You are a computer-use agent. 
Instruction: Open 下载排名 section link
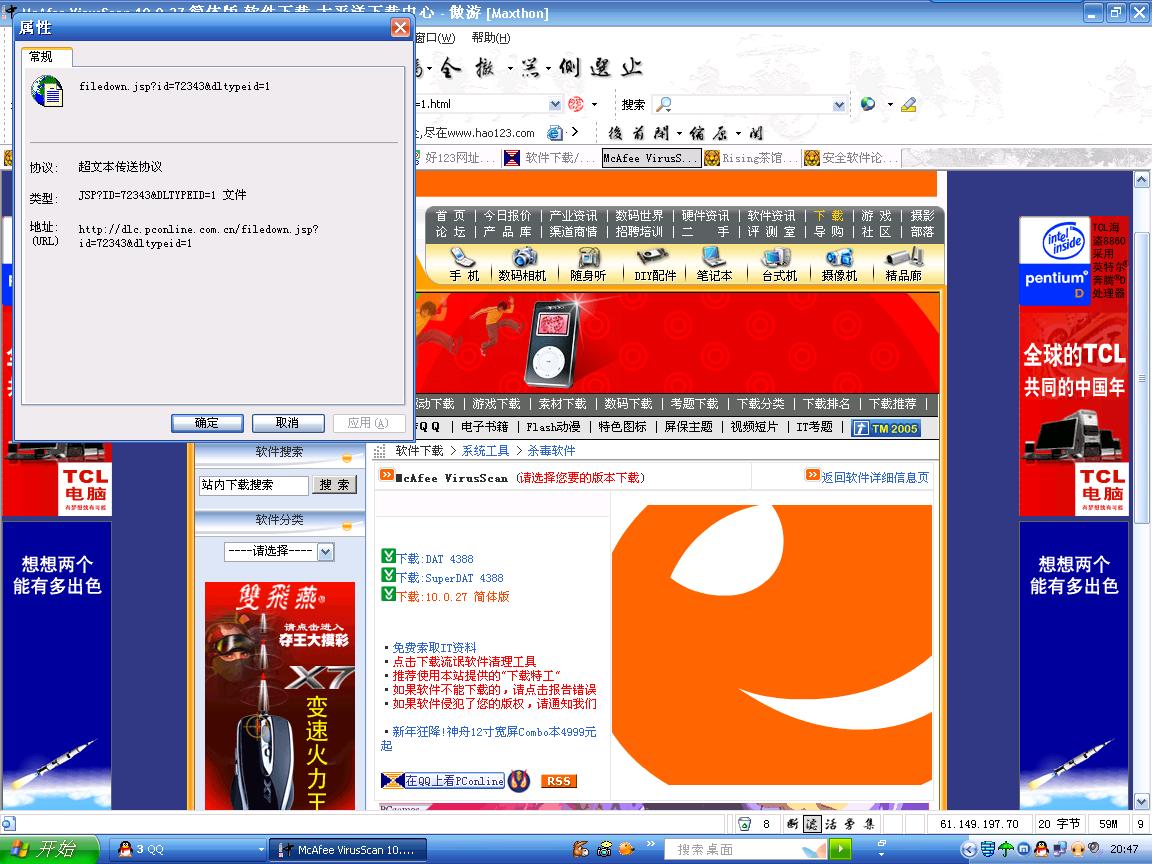click(827, 404)
